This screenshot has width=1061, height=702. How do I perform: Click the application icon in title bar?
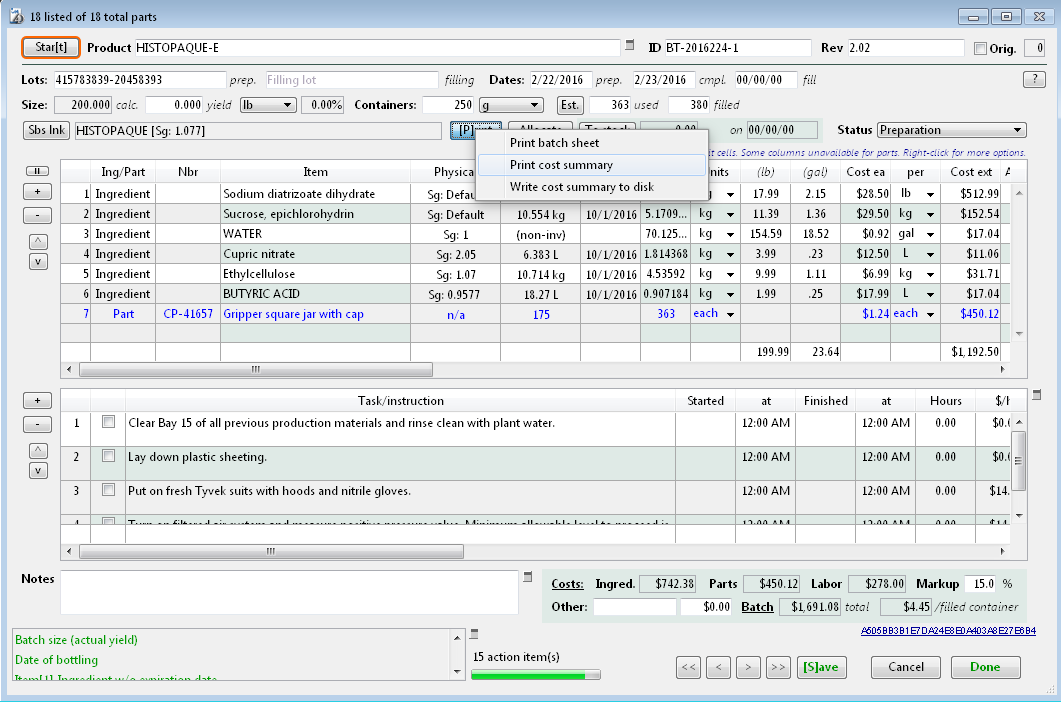point(16,16)
